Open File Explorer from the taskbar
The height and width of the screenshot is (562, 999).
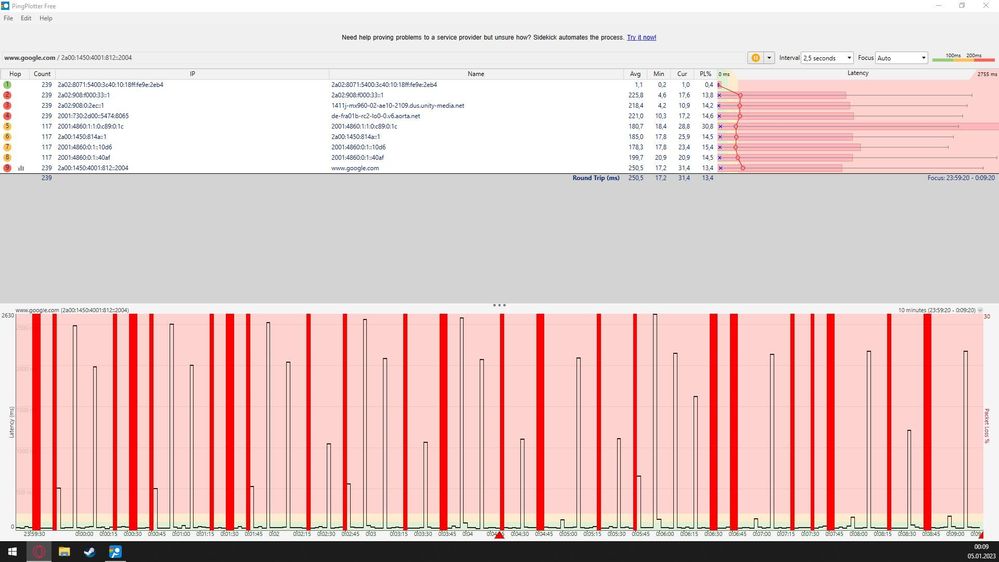(64, 551)
